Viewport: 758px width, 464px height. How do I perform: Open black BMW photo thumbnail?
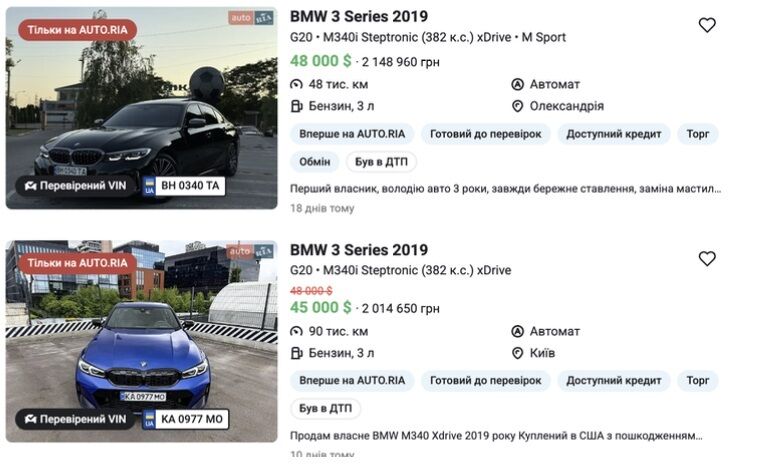[142, 108]
